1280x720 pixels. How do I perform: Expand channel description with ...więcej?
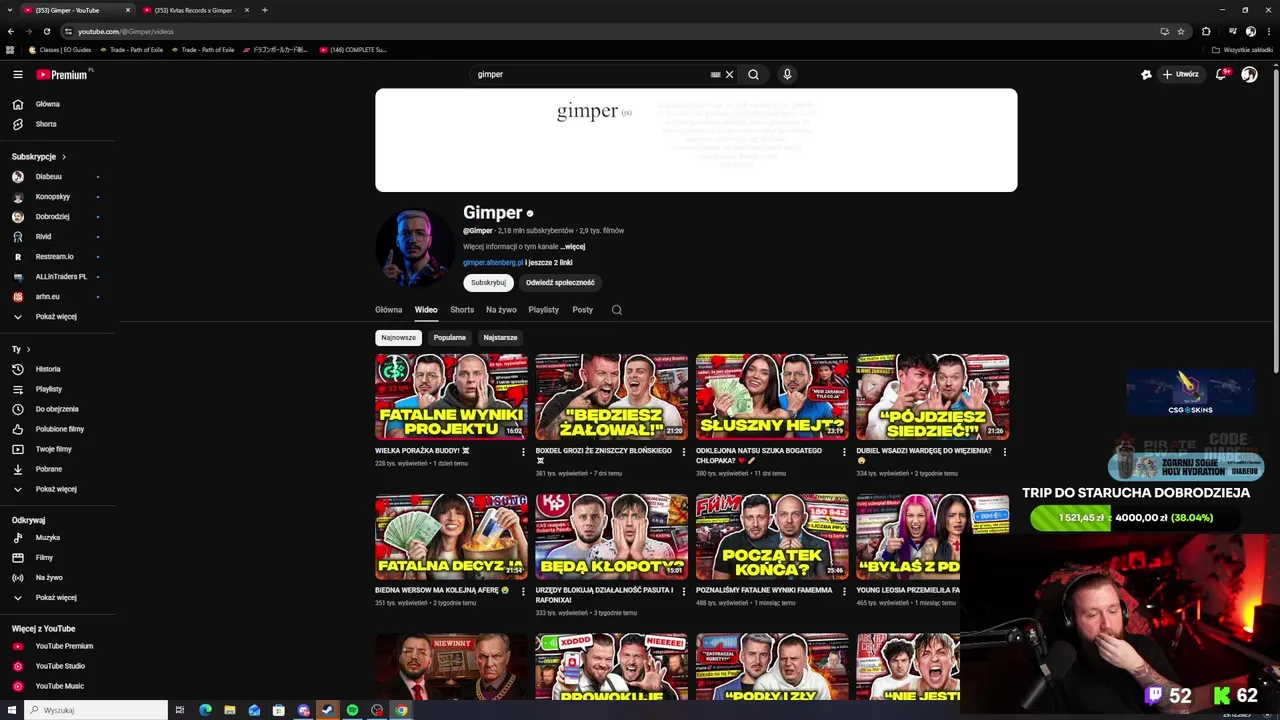coord(572,247)
